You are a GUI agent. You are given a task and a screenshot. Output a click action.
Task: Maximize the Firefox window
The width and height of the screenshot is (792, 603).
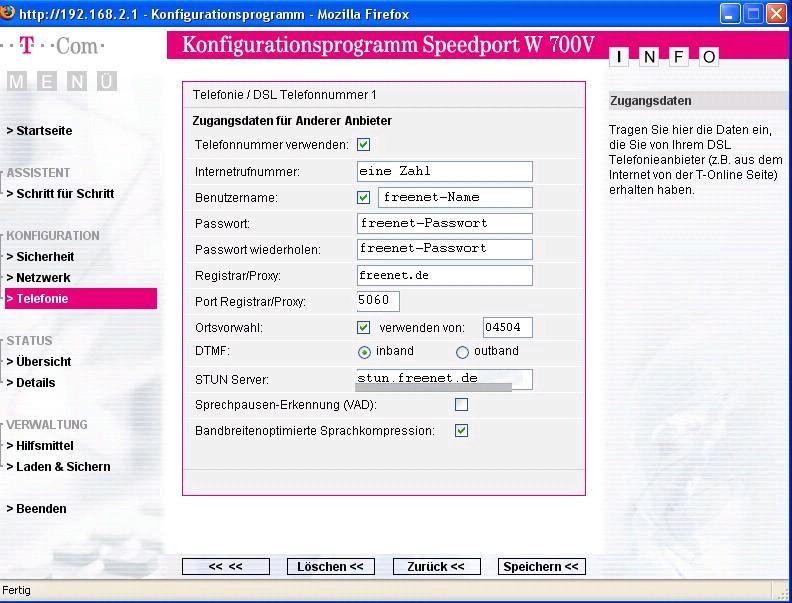pos(753,14)
